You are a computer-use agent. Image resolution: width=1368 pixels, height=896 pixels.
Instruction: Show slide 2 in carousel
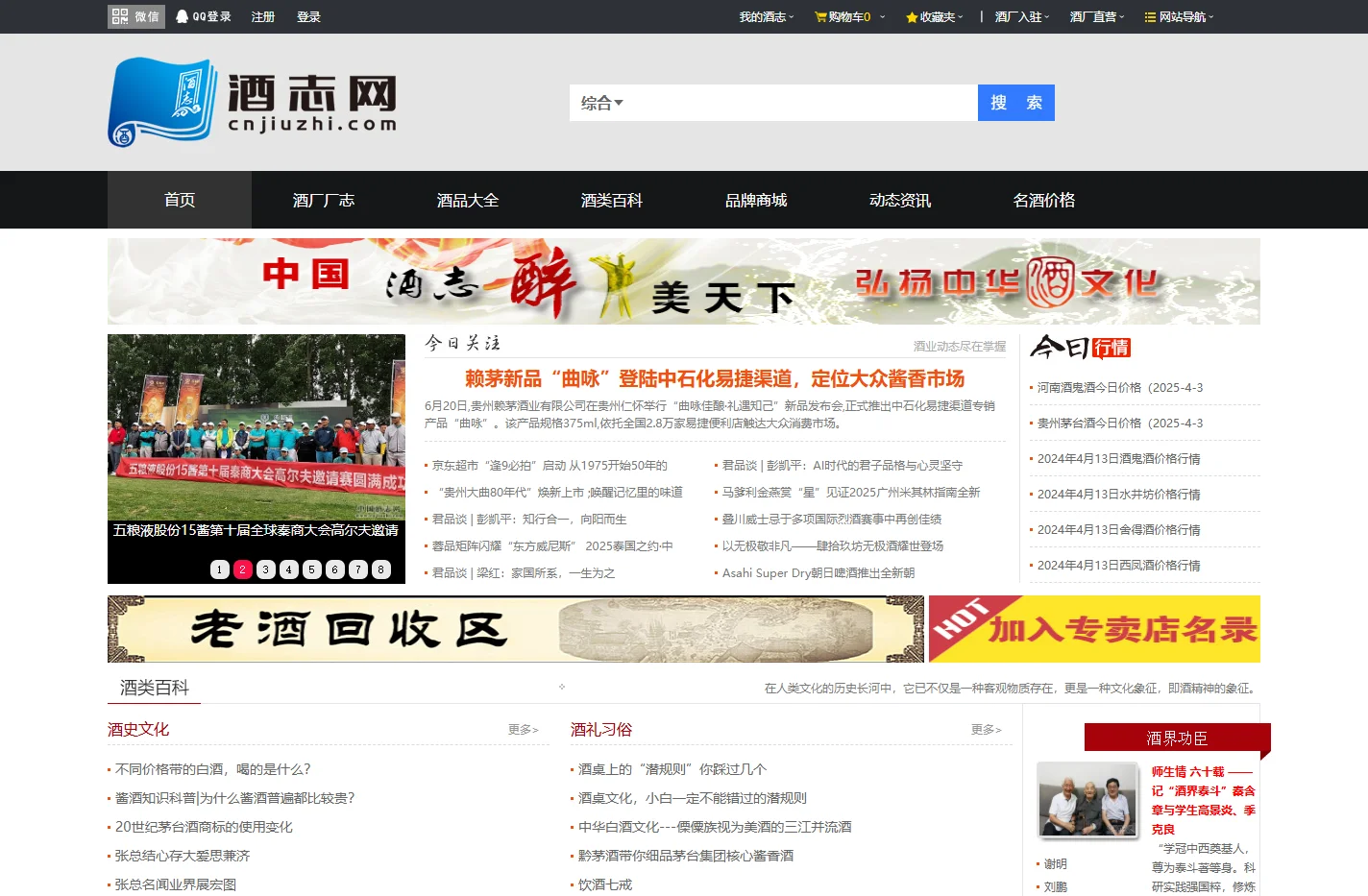(242, 569)
